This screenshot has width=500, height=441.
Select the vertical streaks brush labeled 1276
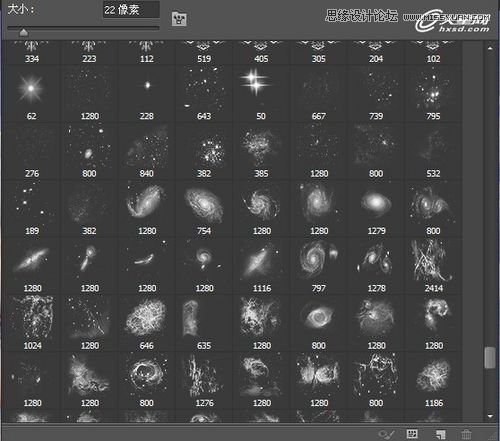coord(204,381)
